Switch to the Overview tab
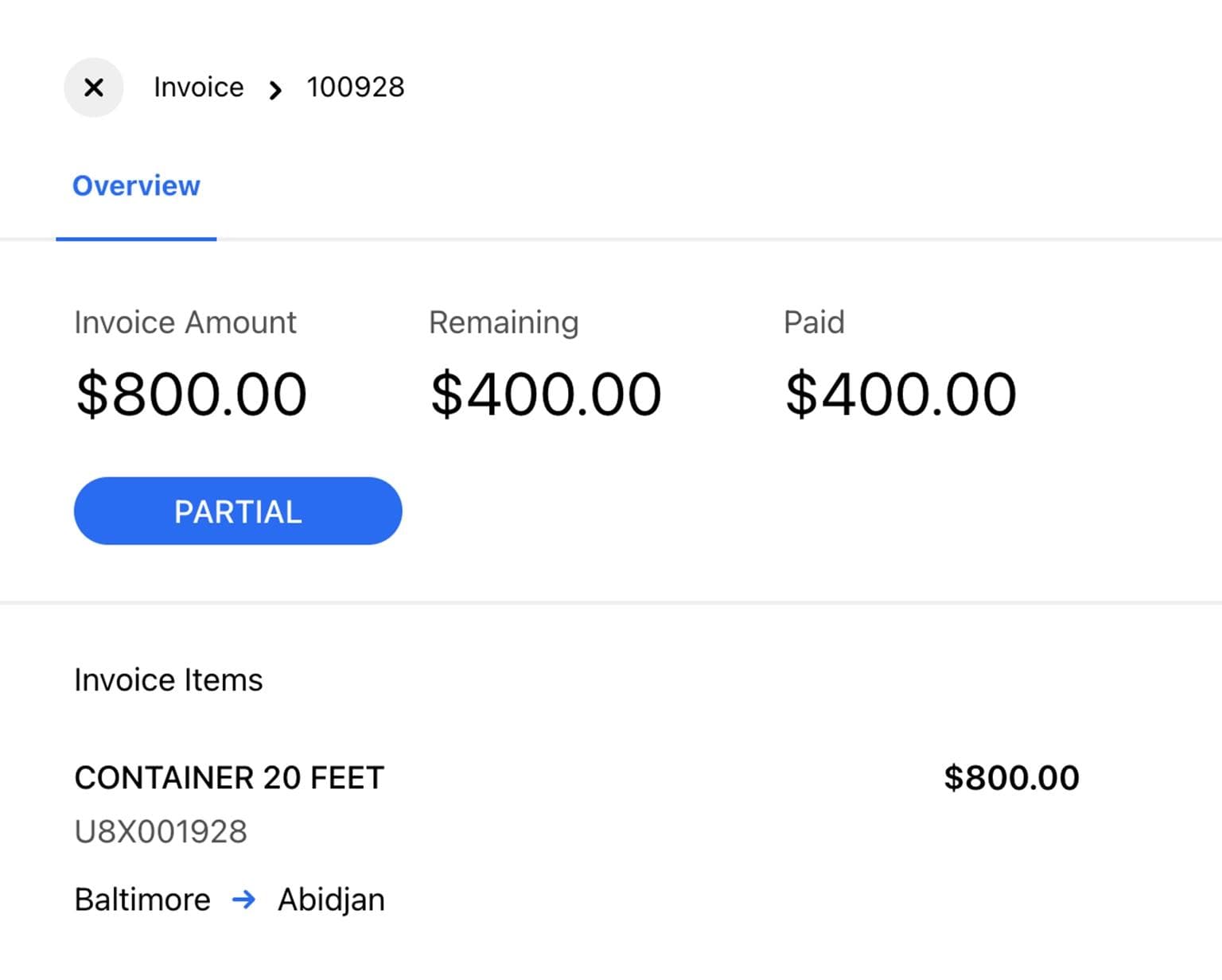Screen dimensions: 1222x980 (136, 186)
